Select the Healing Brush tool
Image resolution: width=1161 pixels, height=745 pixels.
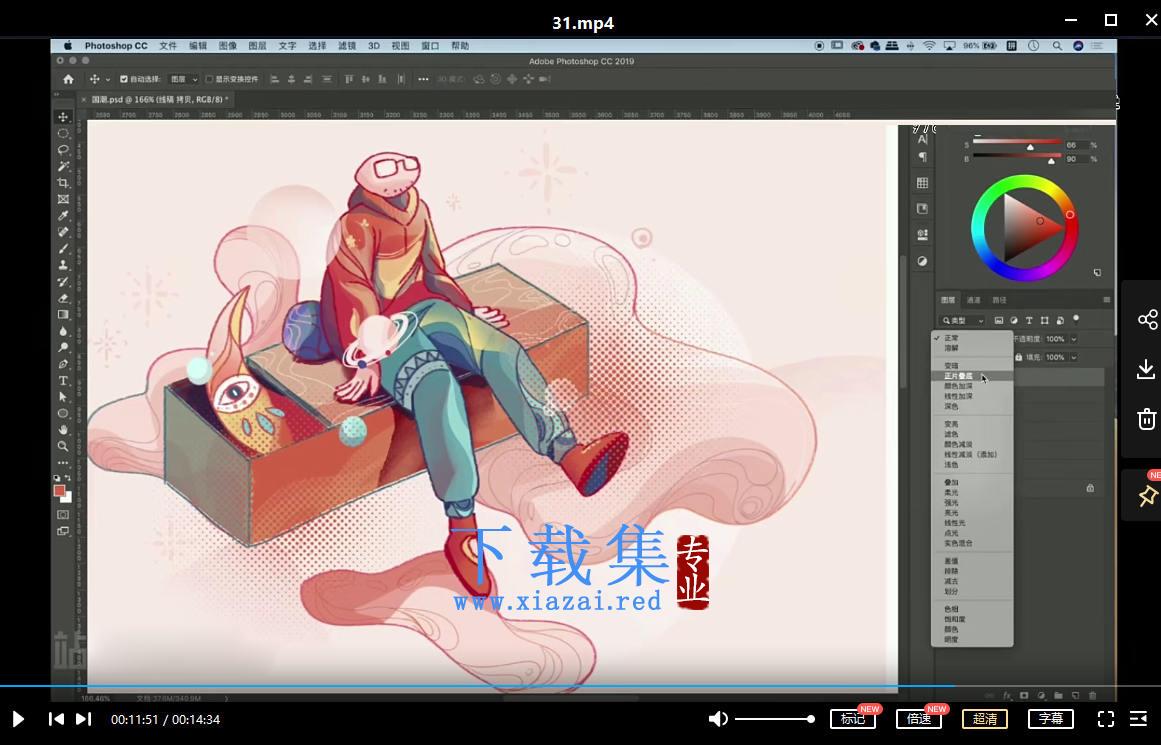pos(63,232)
